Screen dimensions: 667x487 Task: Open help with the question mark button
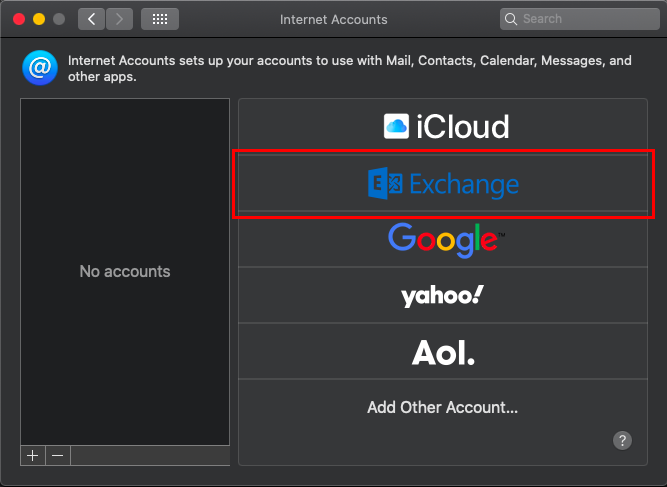tap(622, 440)
